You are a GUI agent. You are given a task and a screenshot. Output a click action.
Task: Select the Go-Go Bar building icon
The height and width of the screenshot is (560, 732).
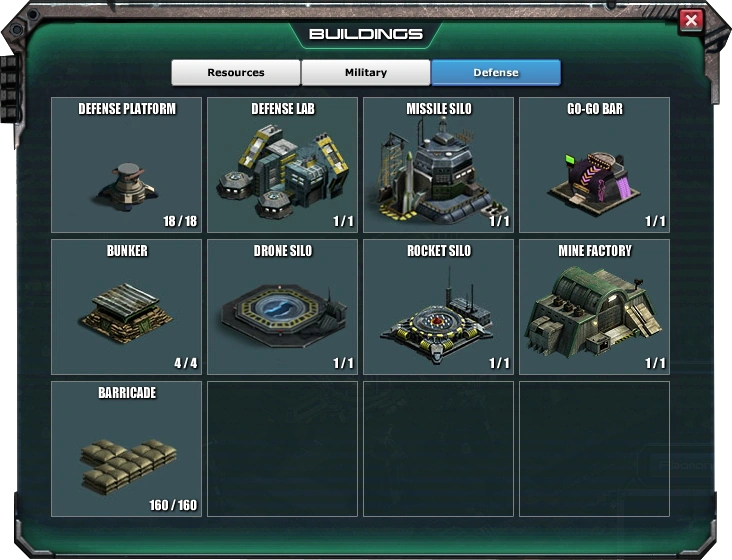[595, 183]
